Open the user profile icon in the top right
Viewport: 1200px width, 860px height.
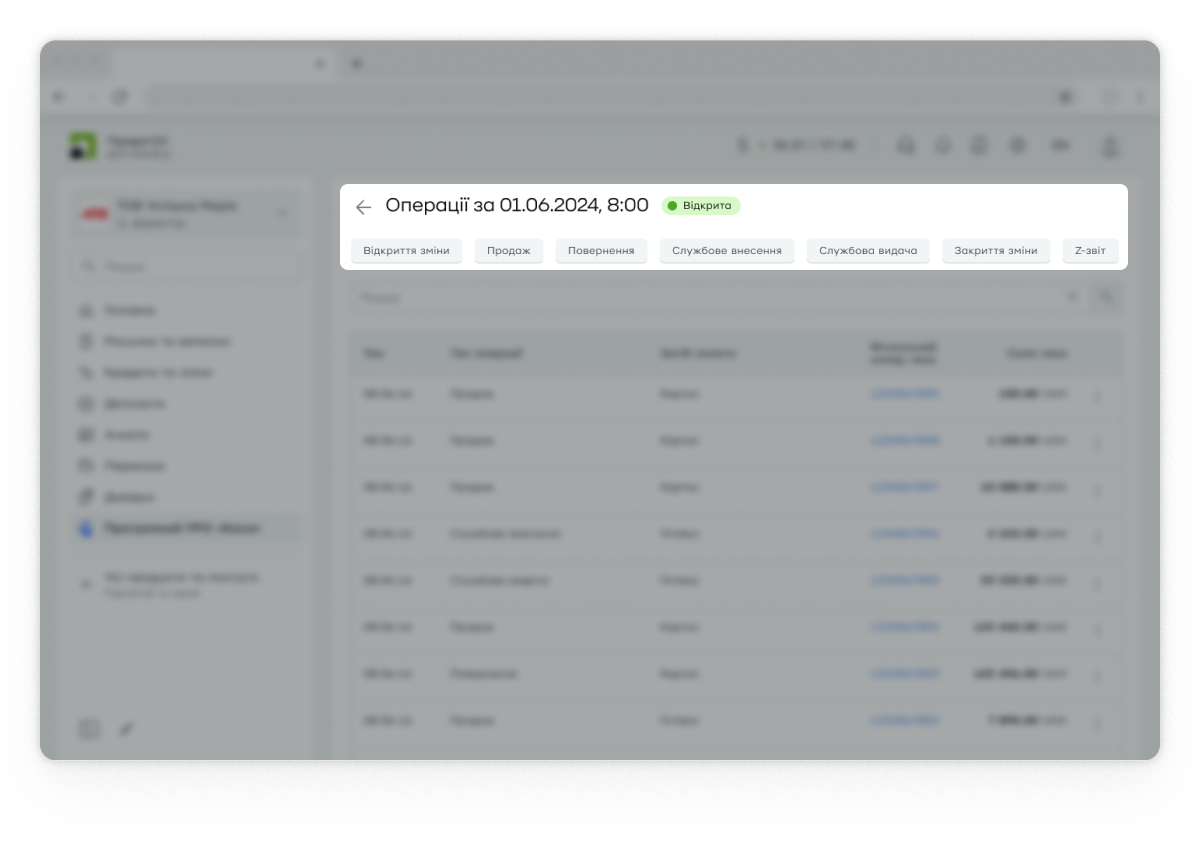[1109, 146]
